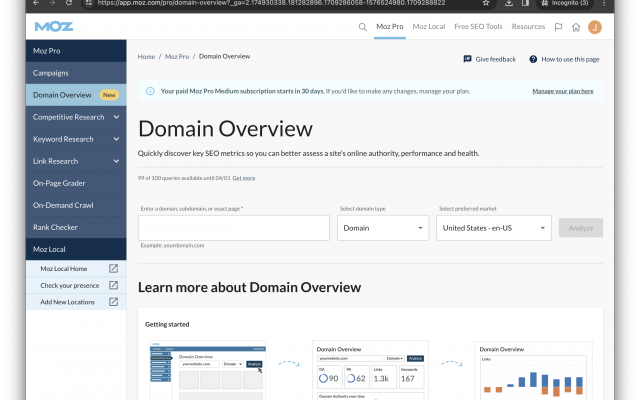The height and width of the screenshot is (400, 640).
Task: Open browser three-dot menu
Action: click(604, 3)
